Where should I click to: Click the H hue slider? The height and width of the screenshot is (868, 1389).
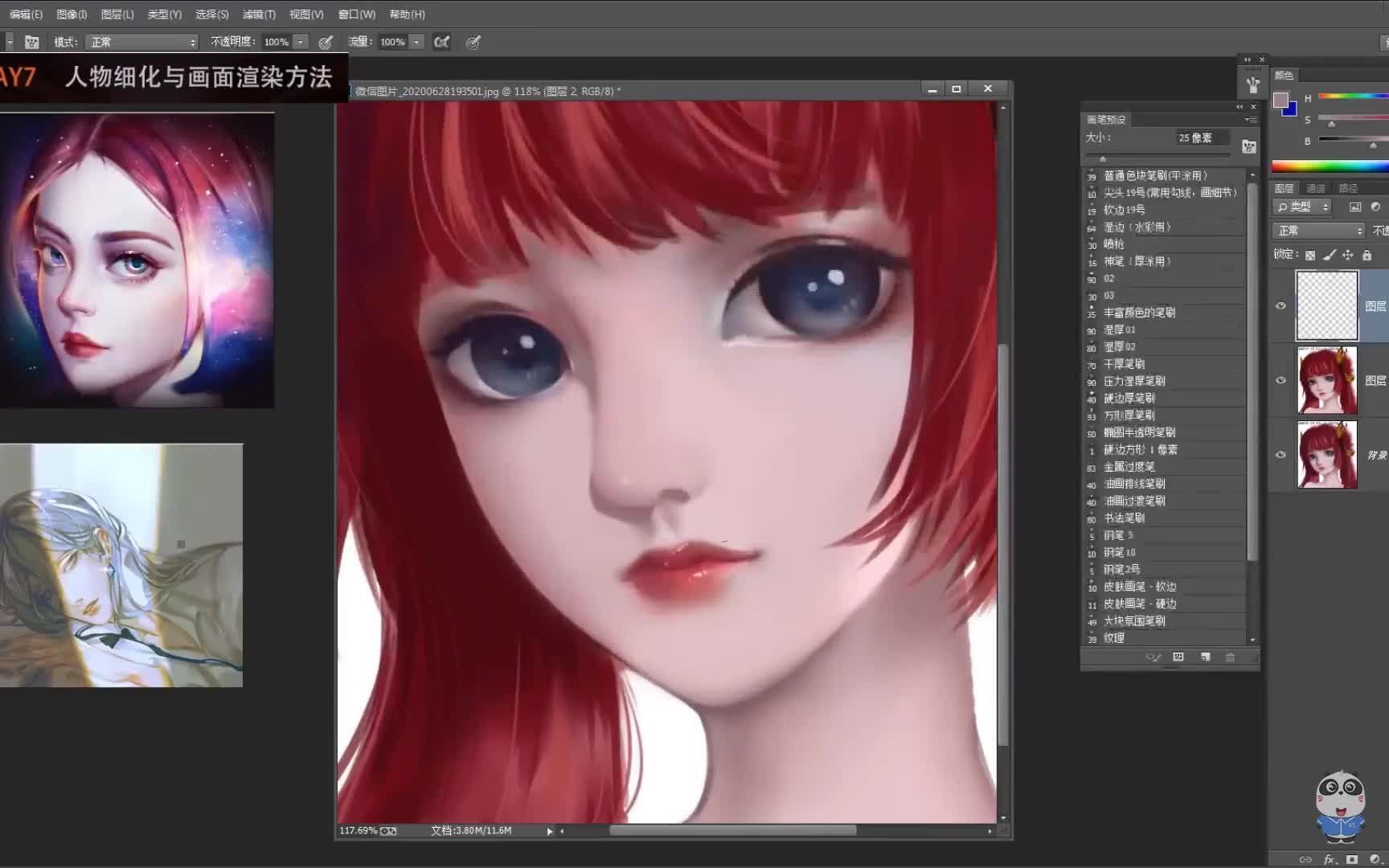click(1354, 96)
